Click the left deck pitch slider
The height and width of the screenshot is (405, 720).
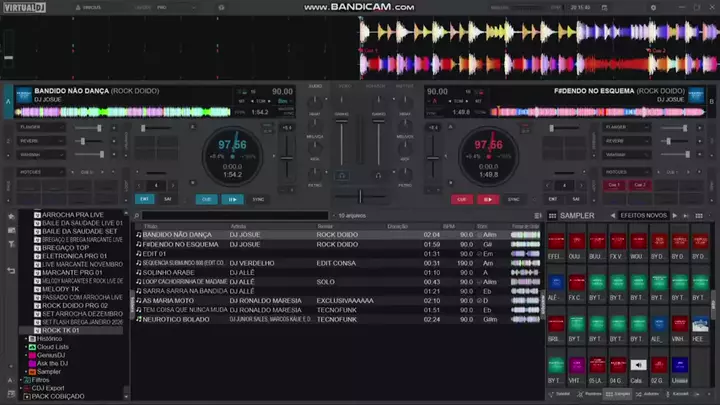[x=289, y=160]
